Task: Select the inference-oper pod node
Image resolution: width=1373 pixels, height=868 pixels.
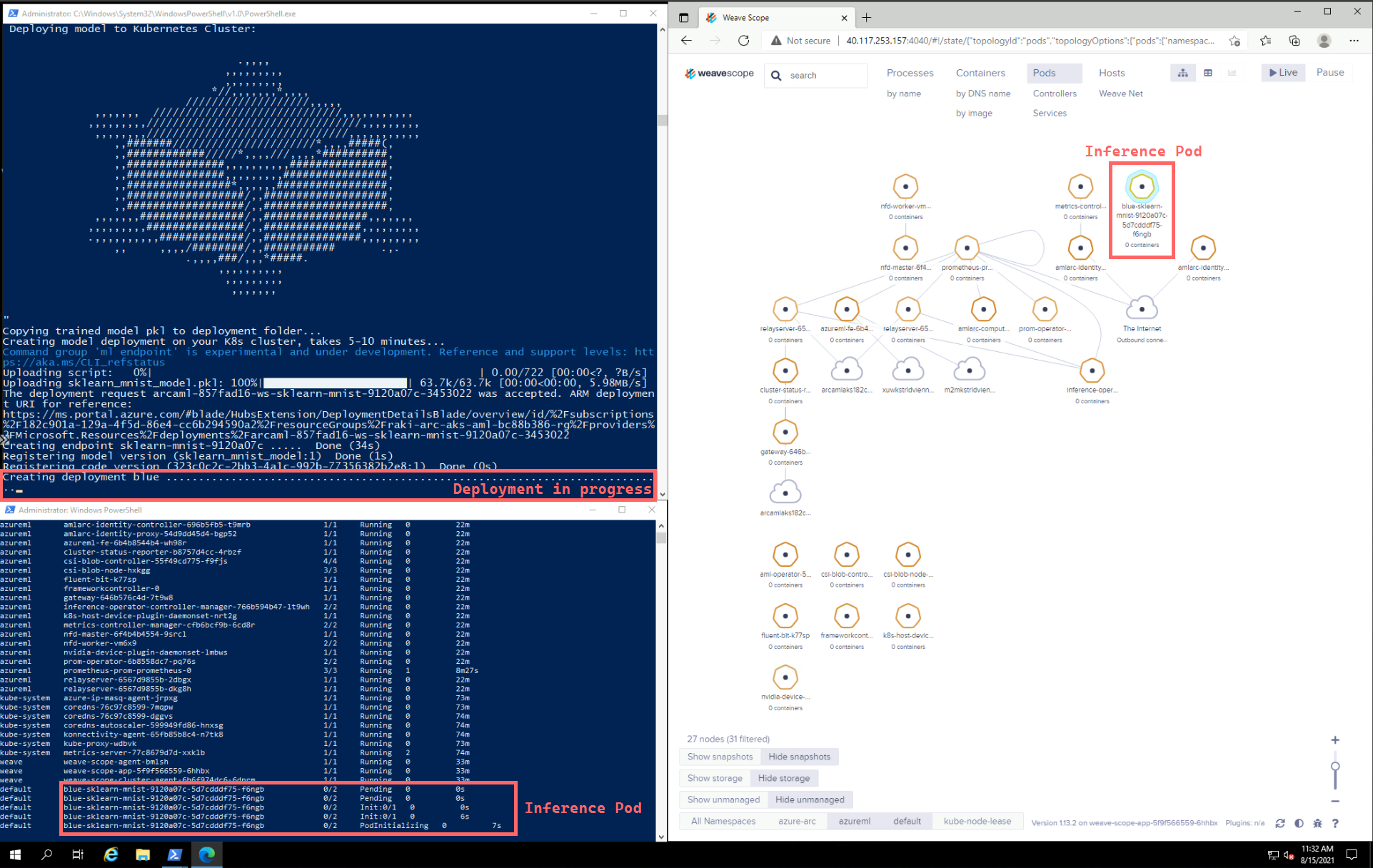Action: [x=1092, y=370]
